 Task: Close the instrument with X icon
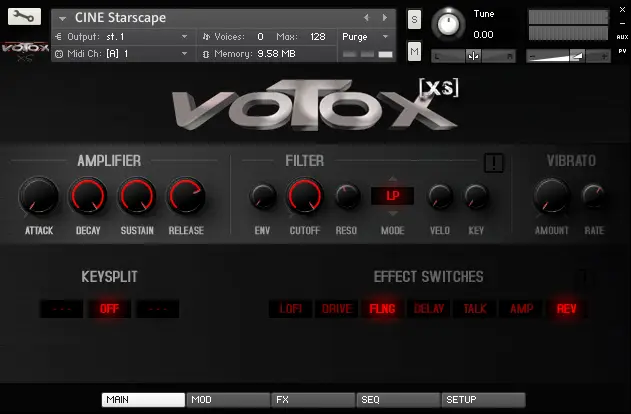tap(622, 10)
